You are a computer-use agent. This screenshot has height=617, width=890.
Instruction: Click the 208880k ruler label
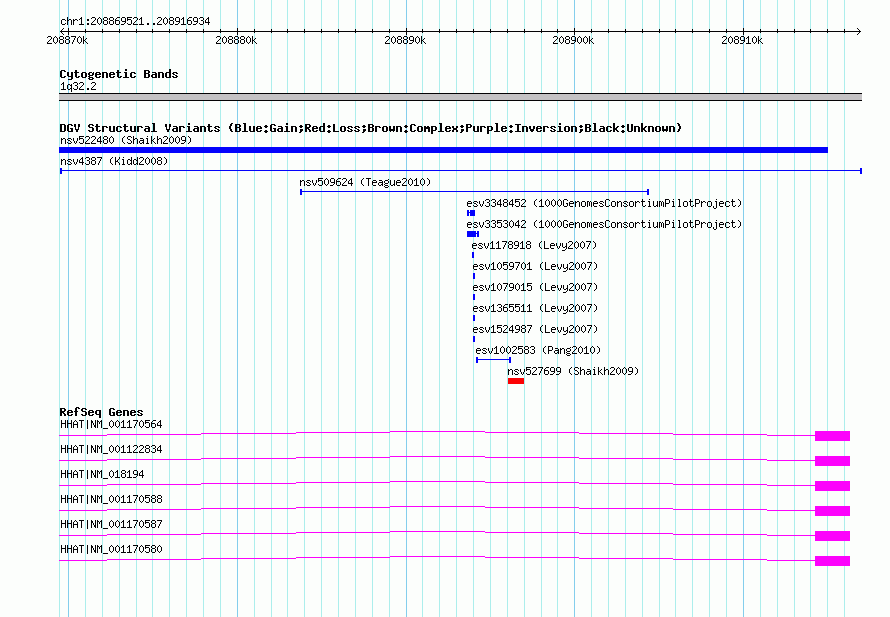point(236,40)
